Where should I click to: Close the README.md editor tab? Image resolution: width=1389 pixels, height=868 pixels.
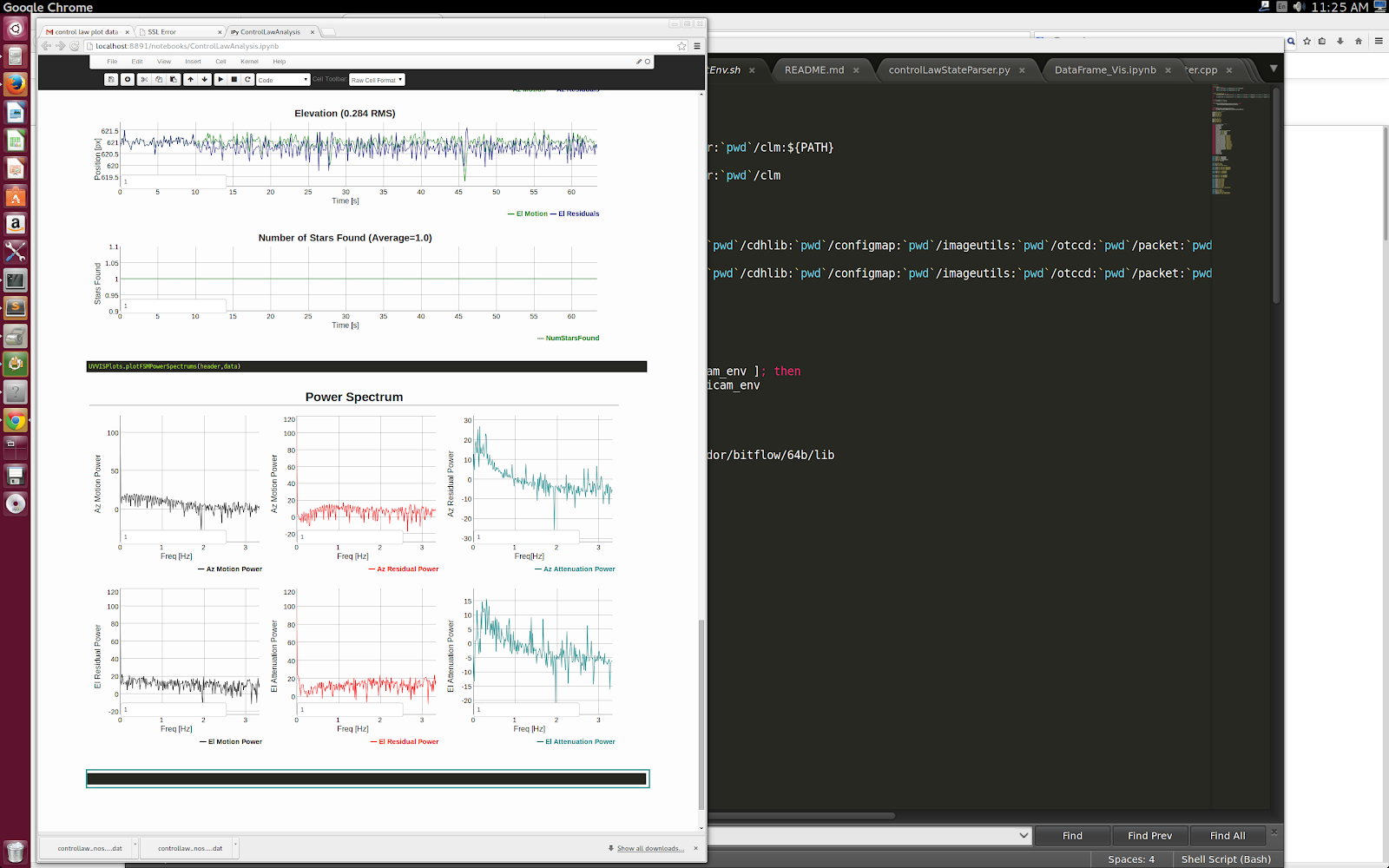(x=856, y=70)
